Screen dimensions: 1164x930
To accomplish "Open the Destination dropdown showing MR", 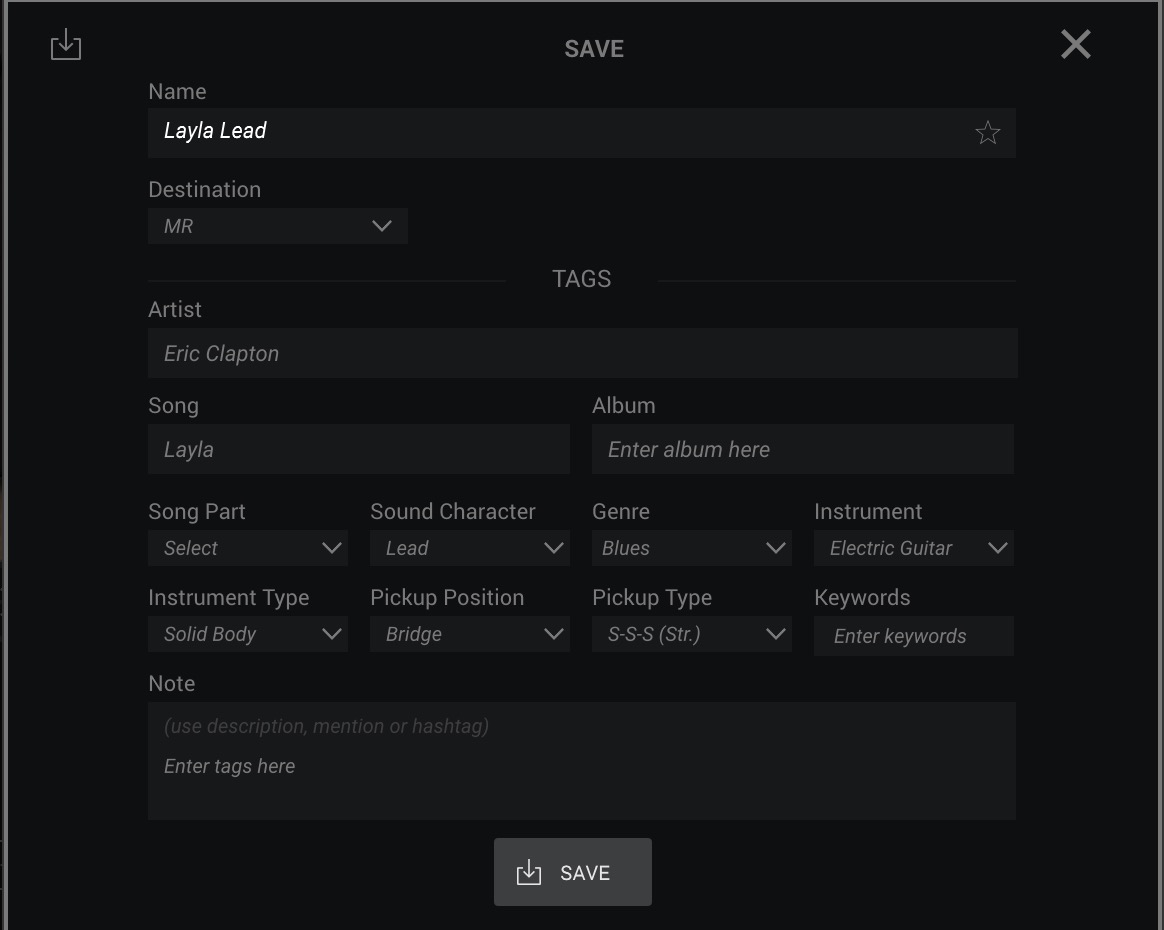I will [278, 226].
